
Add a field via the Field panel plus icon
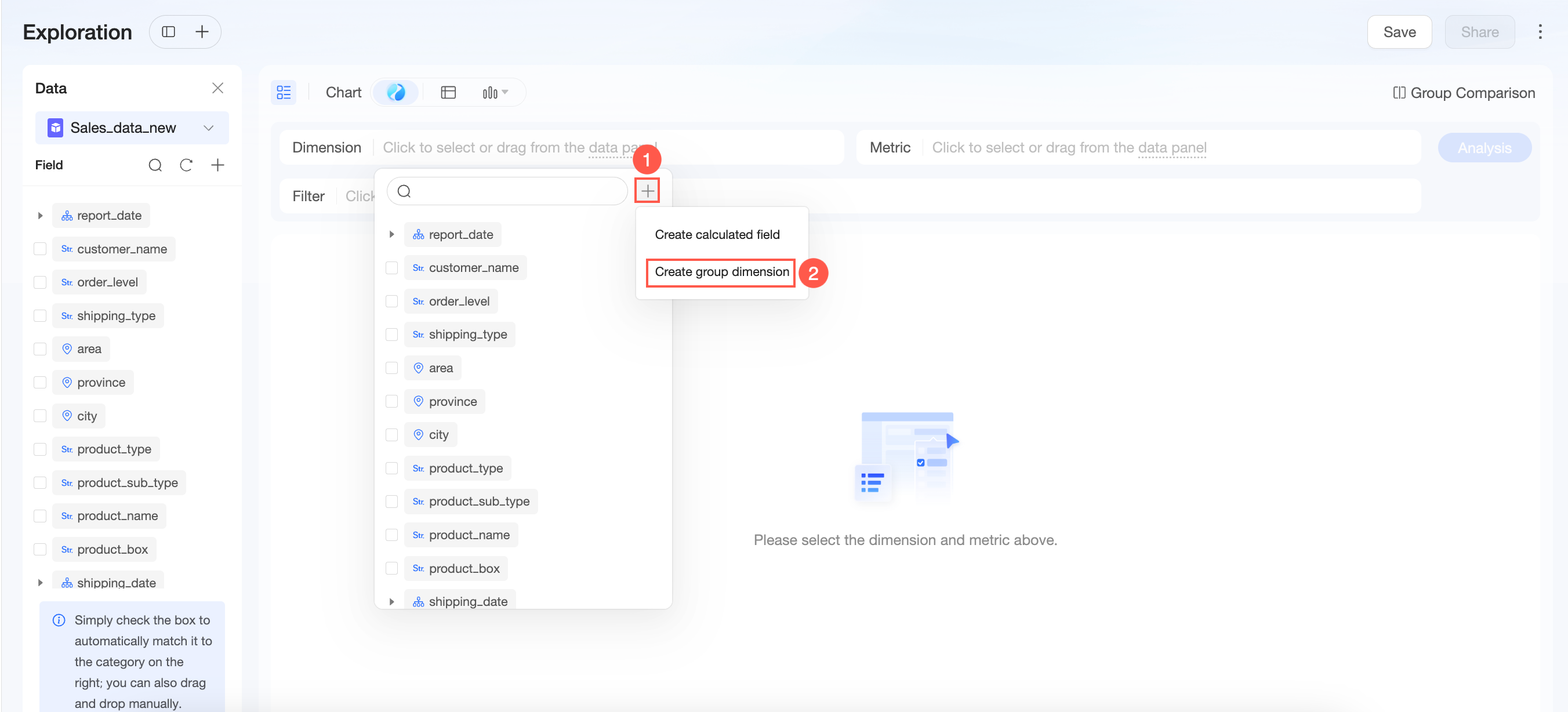tap(217, 165)
